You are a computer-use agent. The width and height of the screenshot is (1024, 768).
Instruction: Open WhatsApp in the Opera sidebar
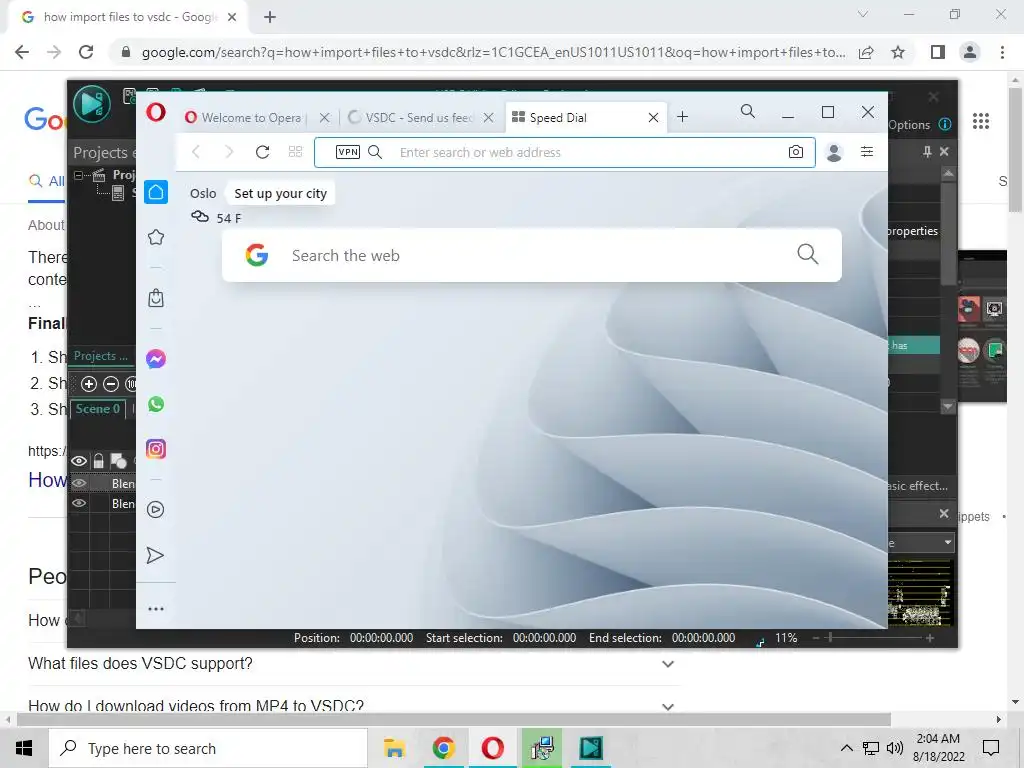(x=156, y=404)
